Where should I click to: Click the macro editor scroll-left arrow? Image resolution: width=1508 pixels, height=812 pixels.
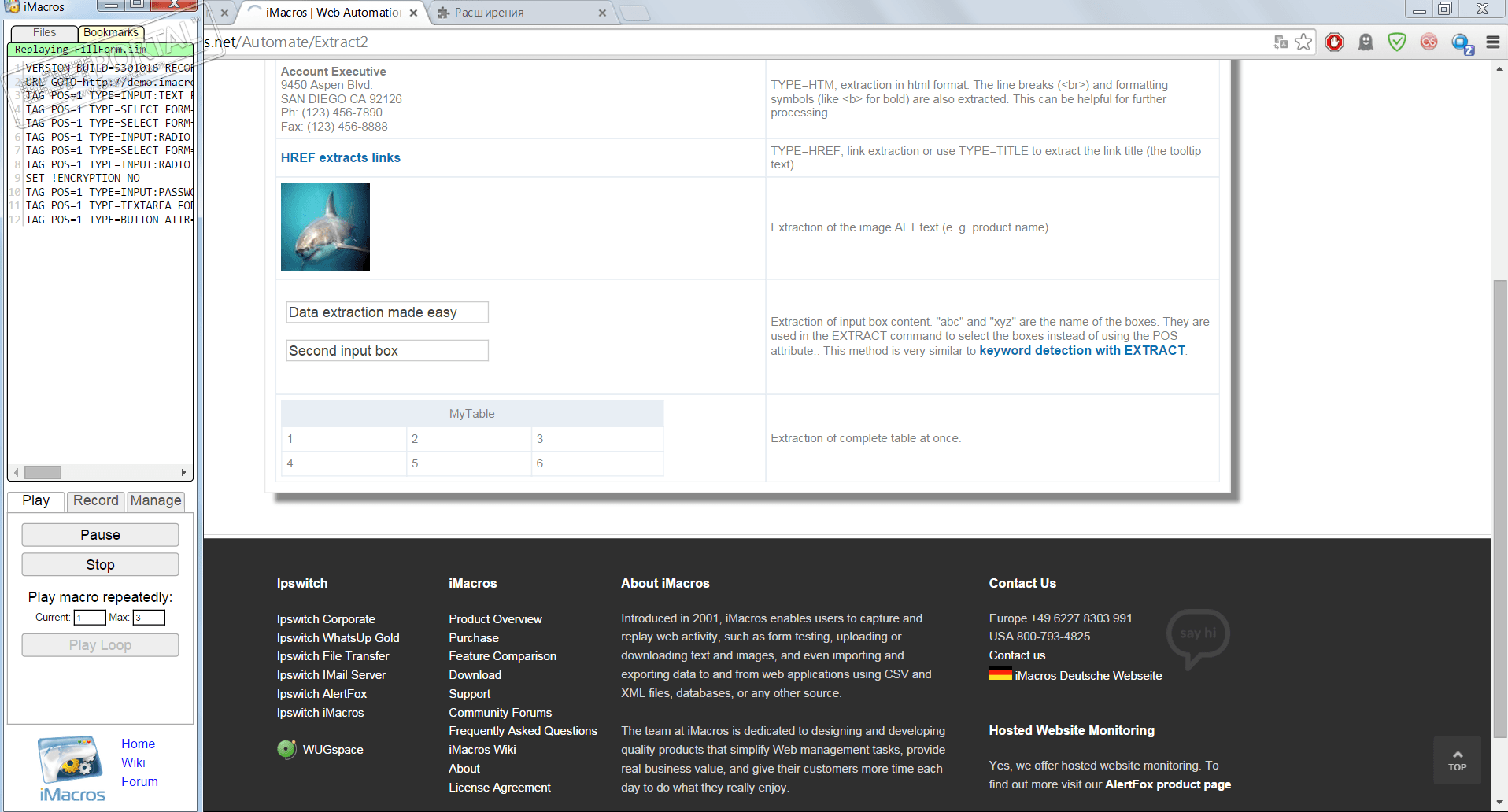(x=16, y=472)
